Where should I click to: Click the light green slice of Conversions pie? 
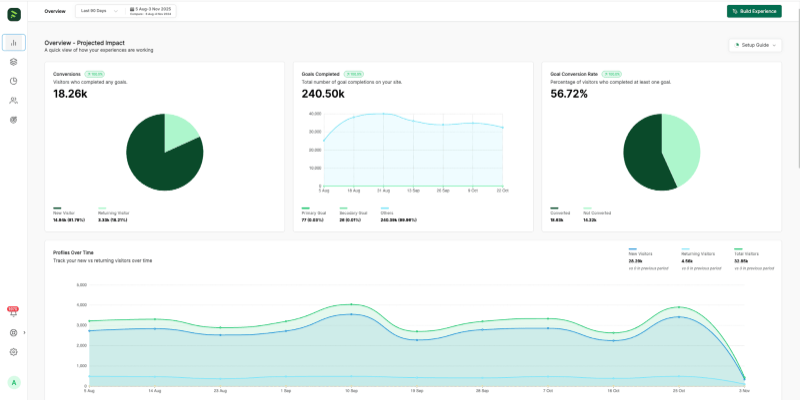click(179, 131)
